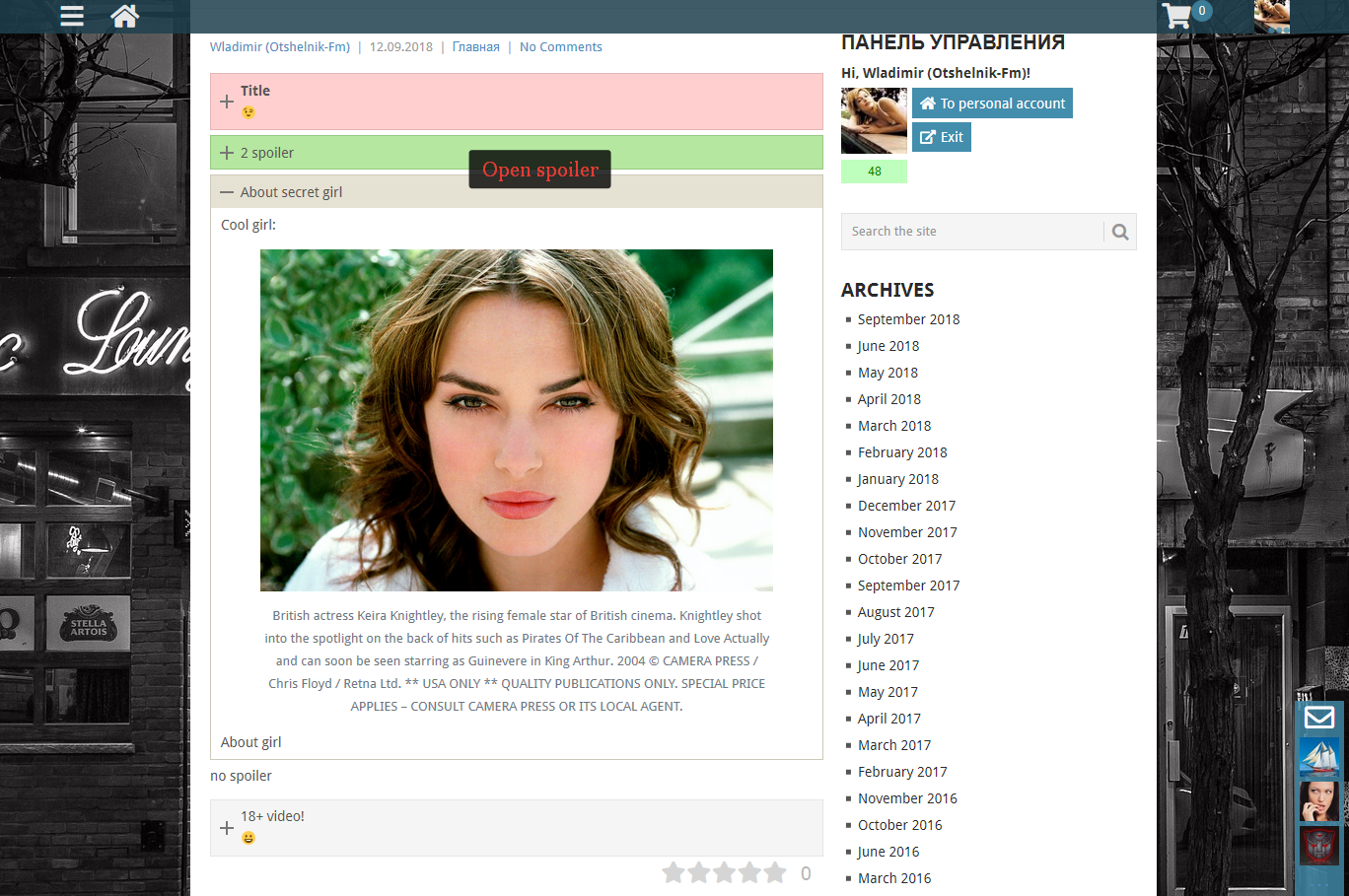
Task: Open June 2018 archive
Action: click(x=888, y=346)
